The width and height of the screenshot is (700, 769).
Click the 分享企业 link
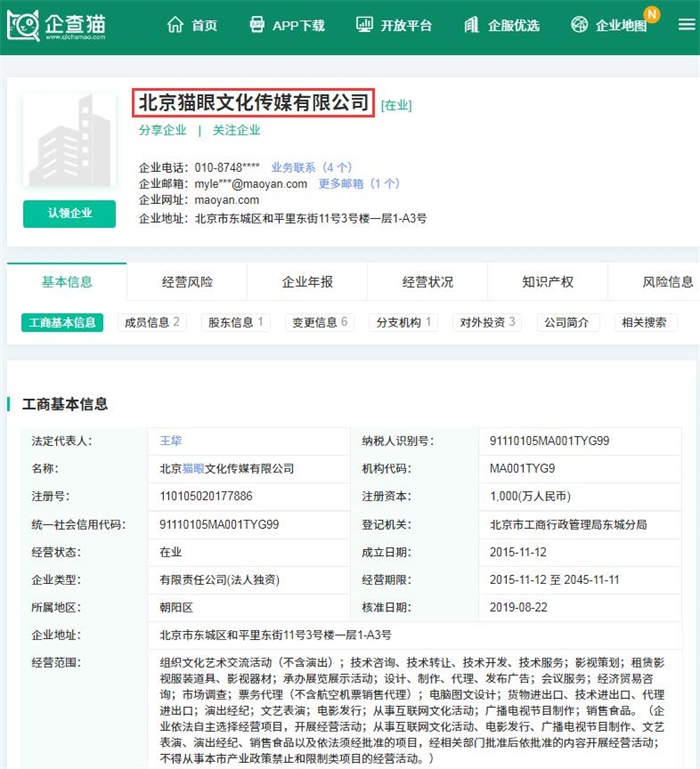click(163, 130)
